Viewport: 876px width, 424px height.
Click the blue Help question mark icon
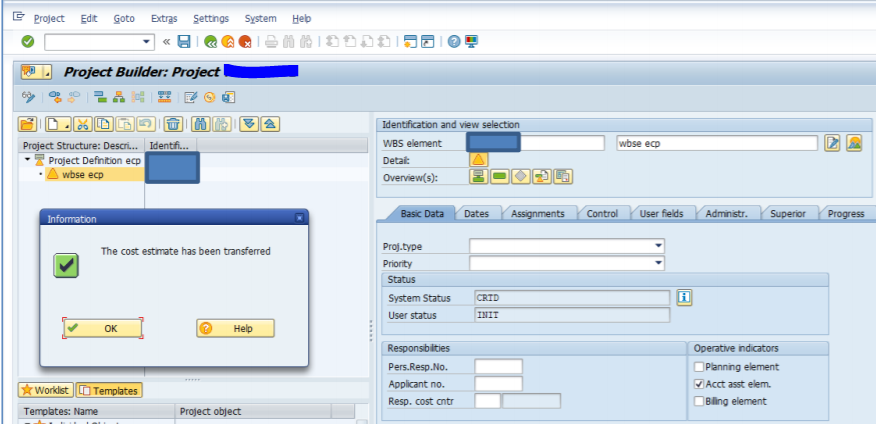[x=454, y=42]
